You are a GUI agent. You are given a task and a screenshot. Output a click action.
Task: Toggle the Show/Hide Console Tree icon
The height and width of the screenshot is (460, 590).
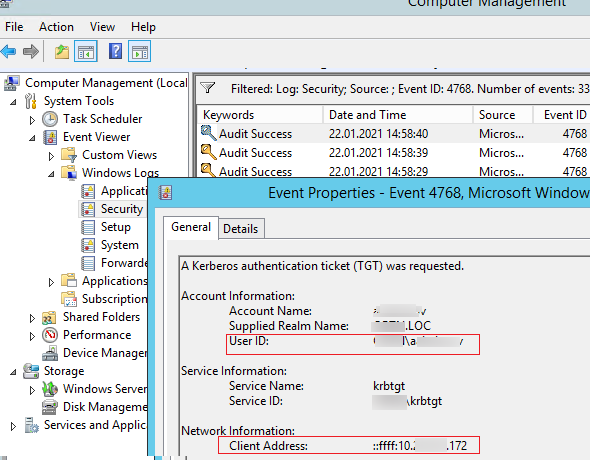[x=86, y=51]
